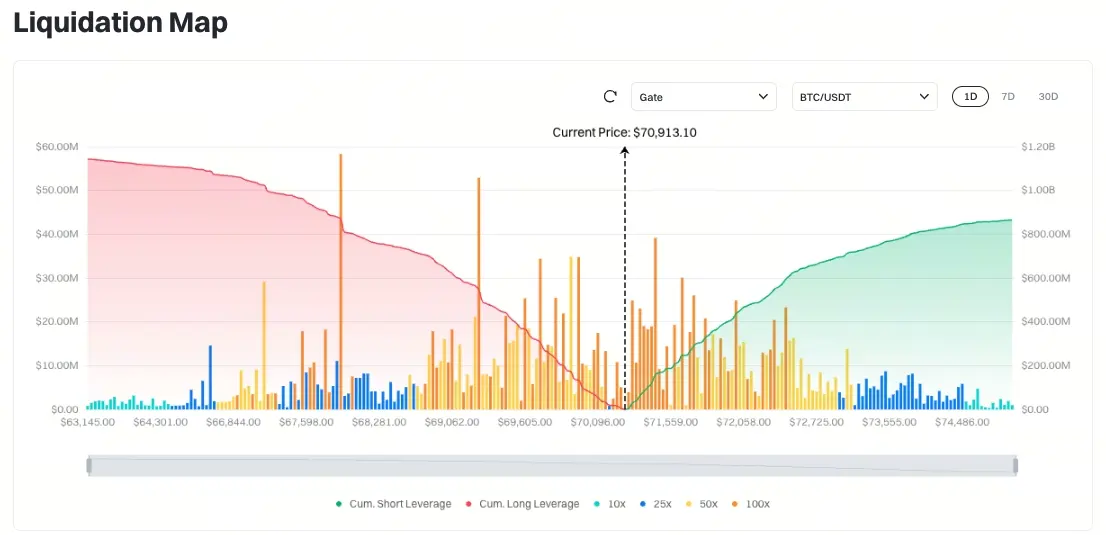1106x535 pixels.
Task: Switch to the 30D time range
Action: click(x=1048, y=97)
